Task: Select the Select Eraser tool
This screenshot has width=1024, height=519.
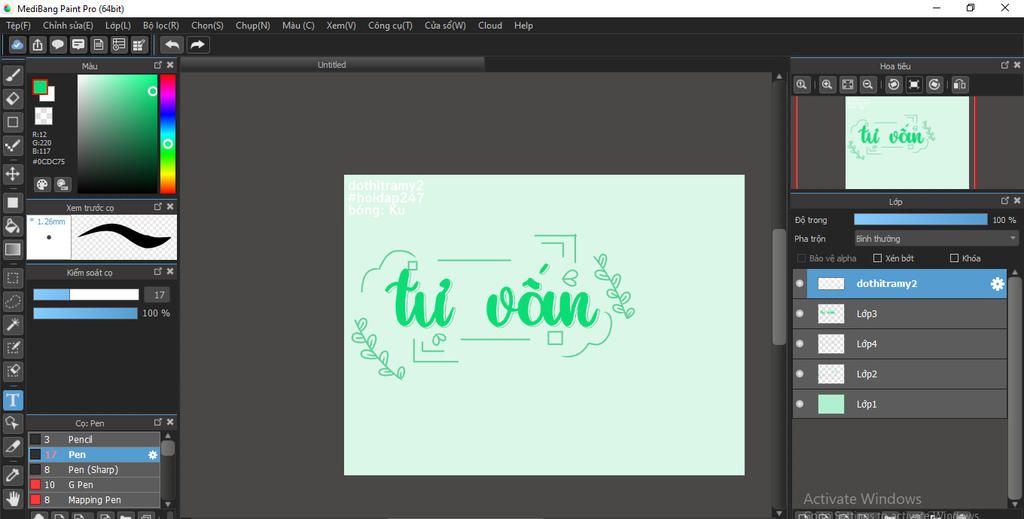Action: (12, 371)
